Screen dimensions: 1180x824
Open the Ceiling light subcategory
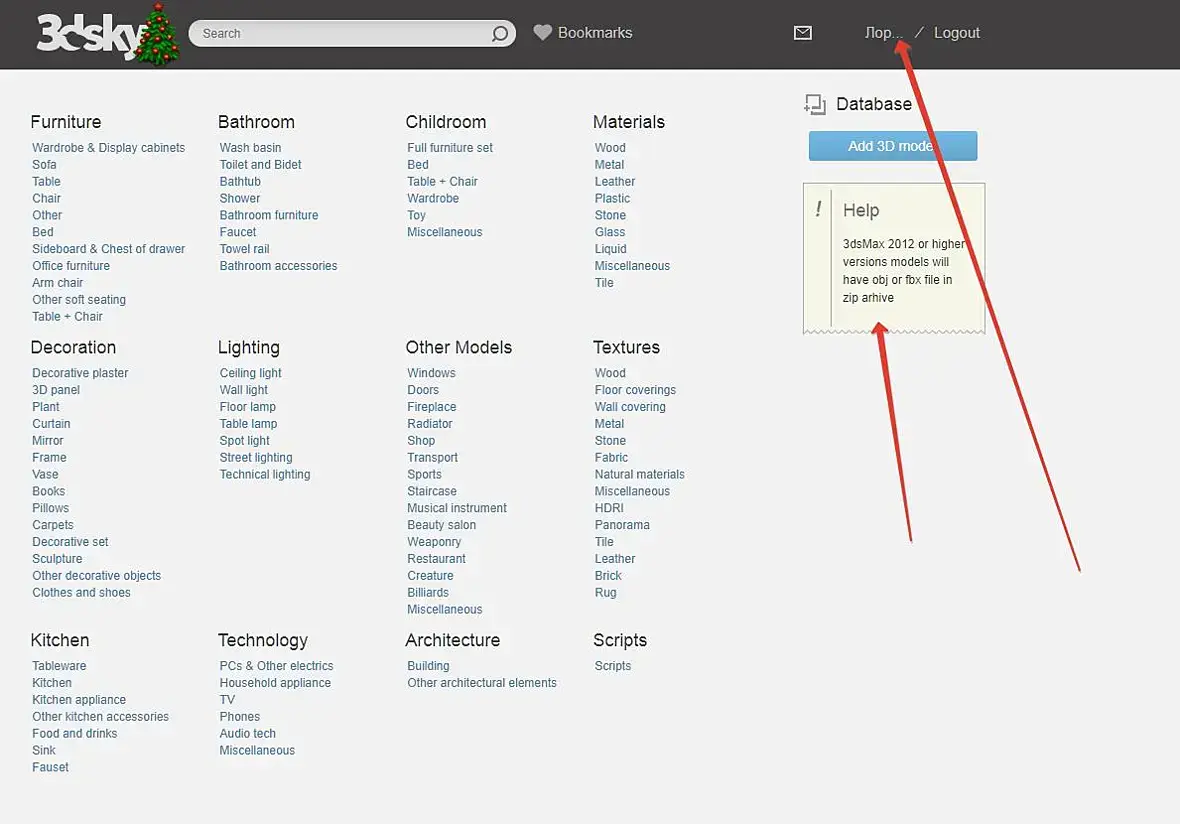click(251, 373)
